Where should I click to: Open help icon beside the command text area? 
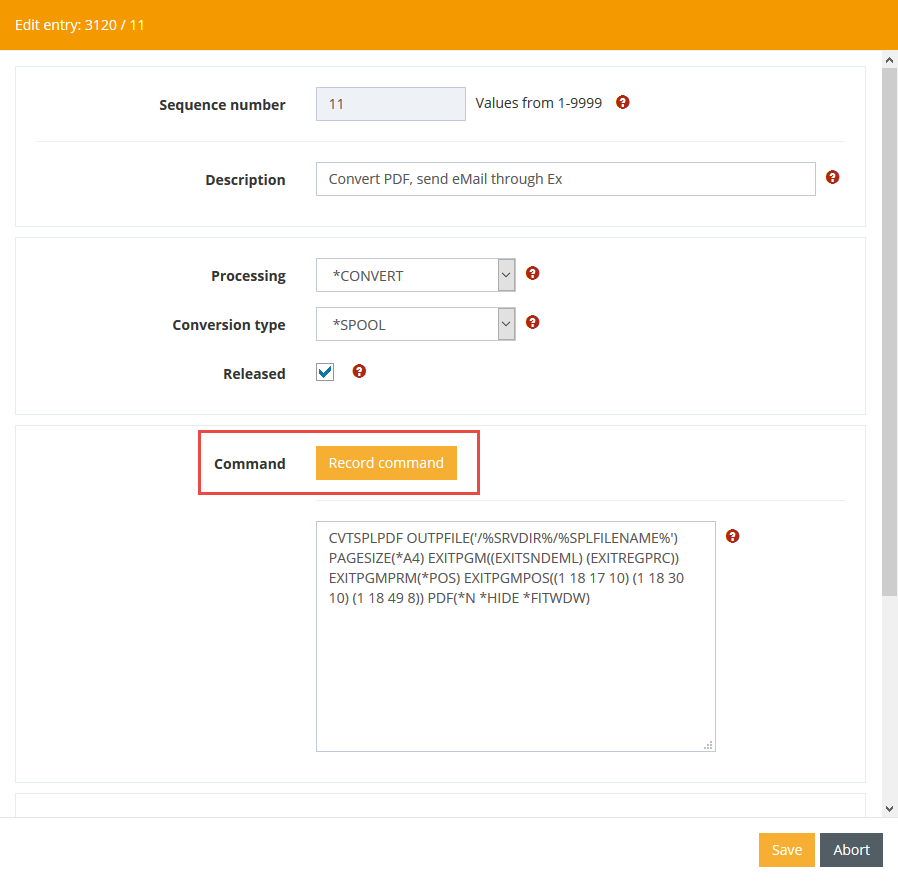click(x=732, y=537)
